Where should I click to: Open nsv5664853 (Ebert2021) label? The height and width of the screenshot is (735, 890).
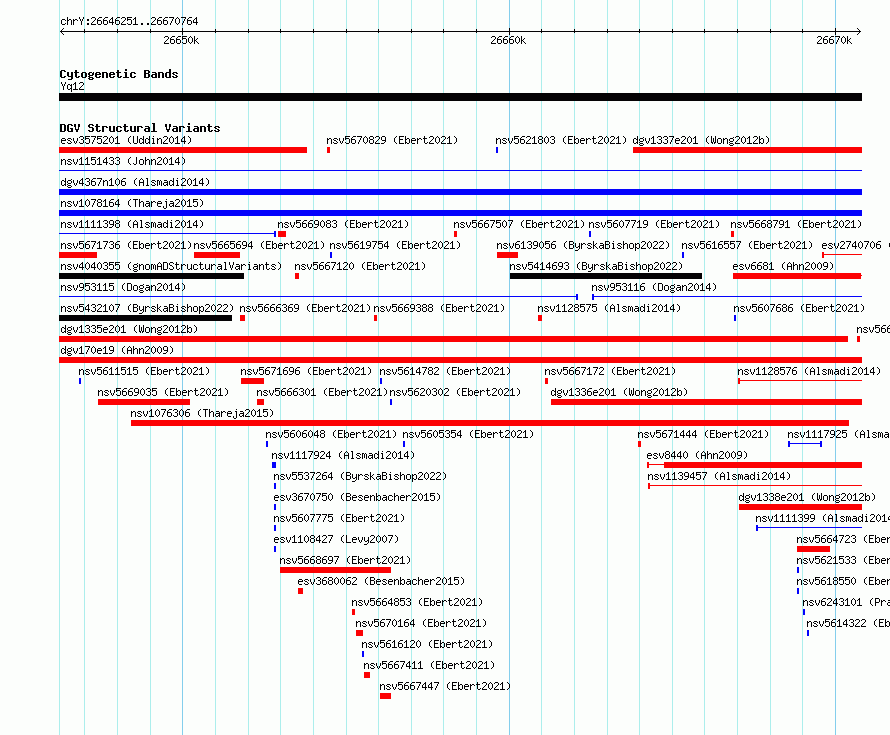pyautogui.click(x=417, y=602)
